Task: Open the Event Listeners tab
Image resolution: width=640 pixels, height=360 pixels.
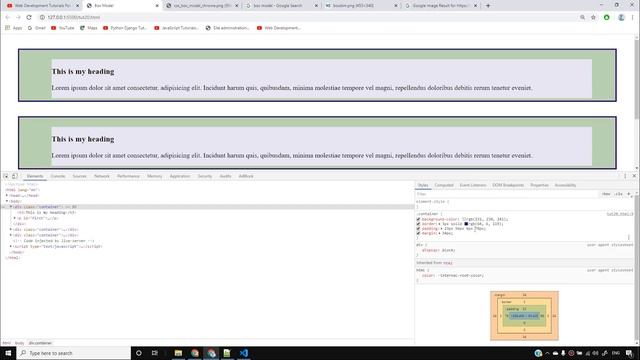Action: [x=473, y=185]
